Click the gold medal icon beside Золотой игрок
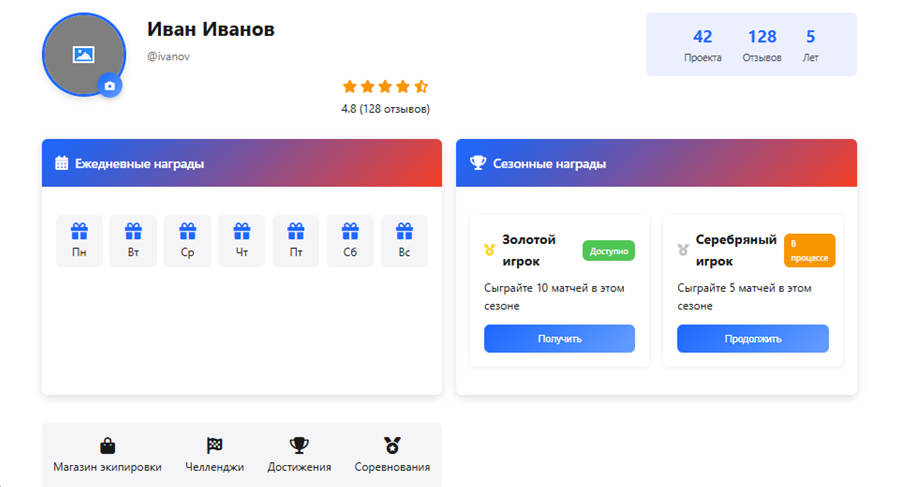This screenshot has height=487, width=901. (x=490, y=250)
